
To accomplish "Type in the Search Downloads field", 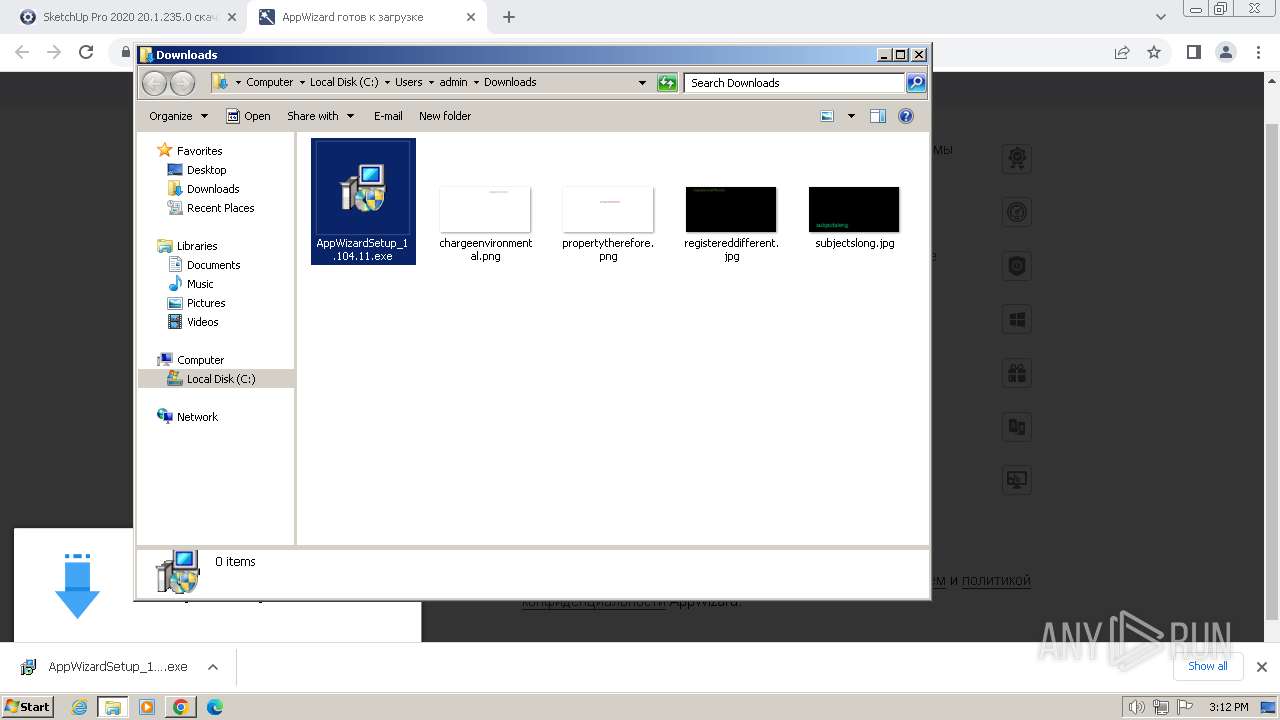I will pyautogui.click(x=795, y=83).
